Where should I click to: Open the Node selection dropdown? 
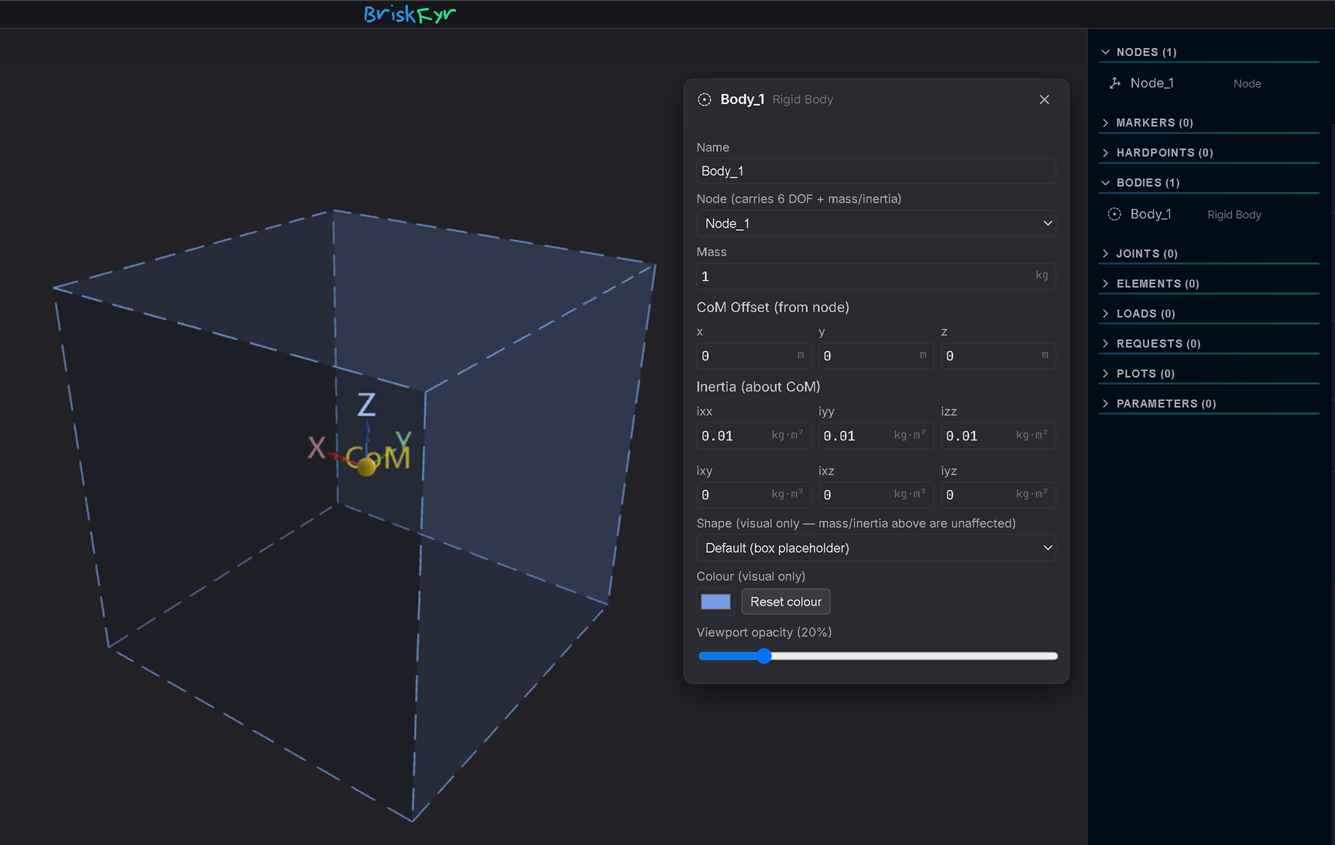pos(876,223)
